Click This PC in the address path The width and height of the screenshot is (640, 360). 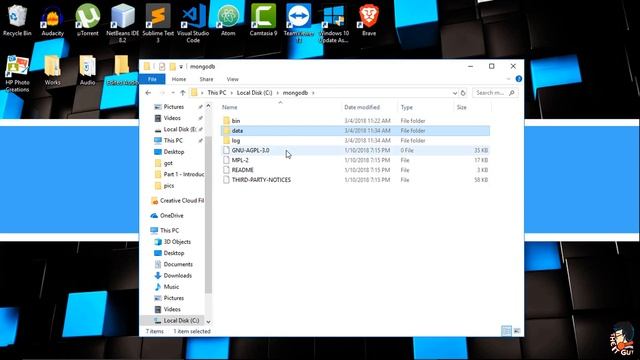pos(216,93)
